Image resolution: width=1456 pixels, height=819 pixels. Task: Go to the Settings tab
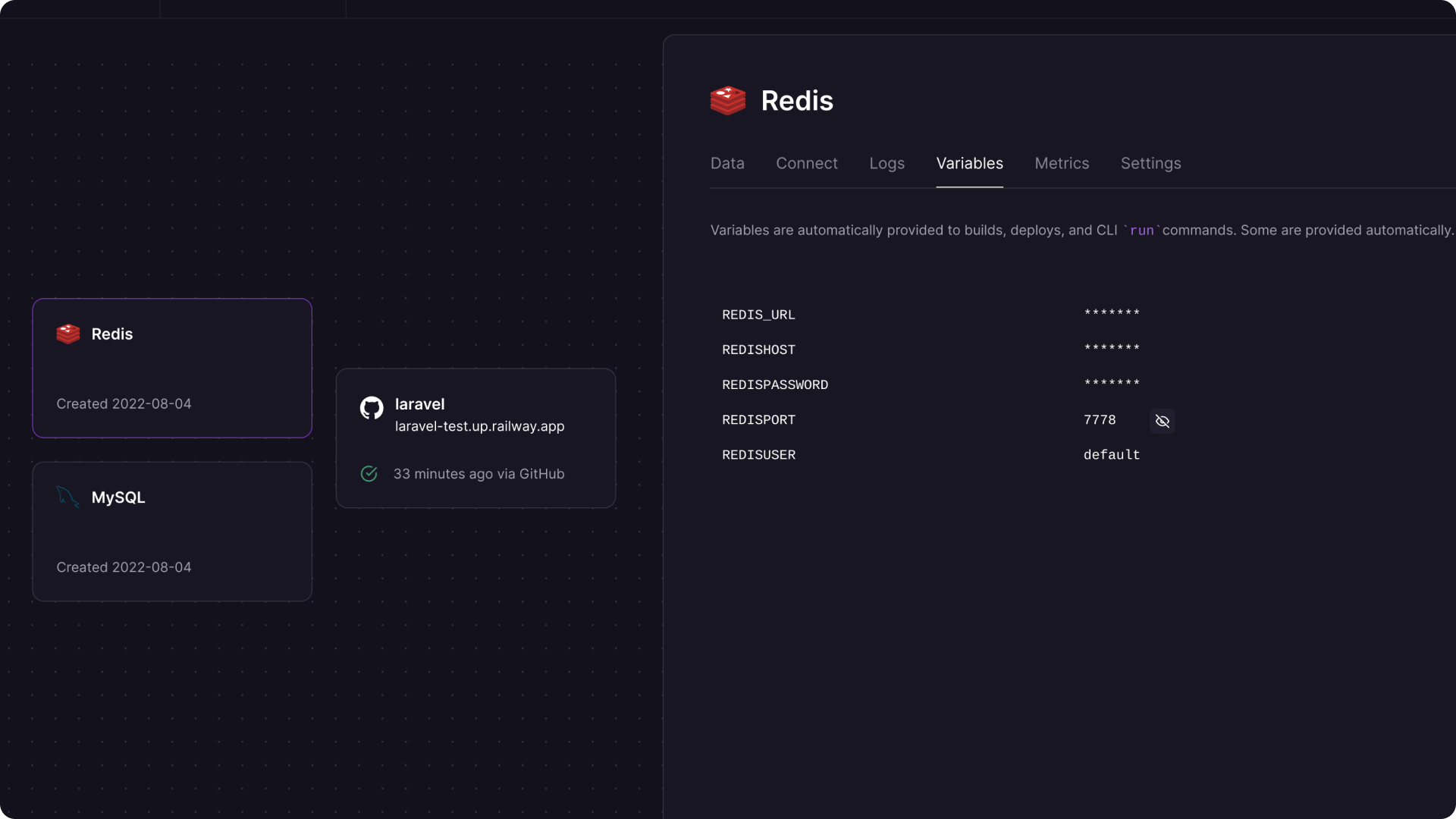[x=1150, y=163]
